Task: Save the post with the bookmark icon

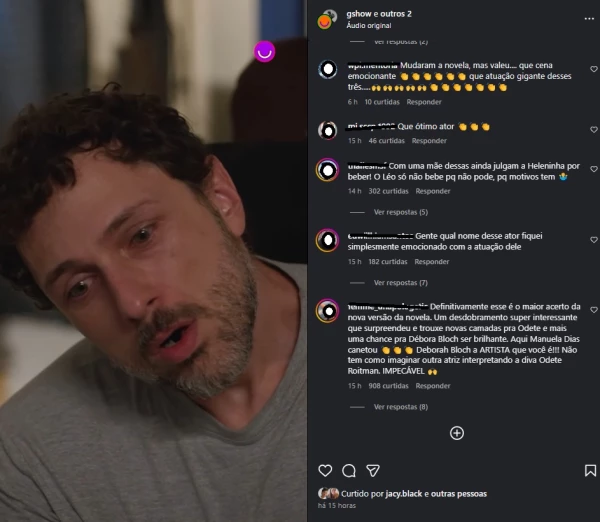Action: tap(590, 470)
